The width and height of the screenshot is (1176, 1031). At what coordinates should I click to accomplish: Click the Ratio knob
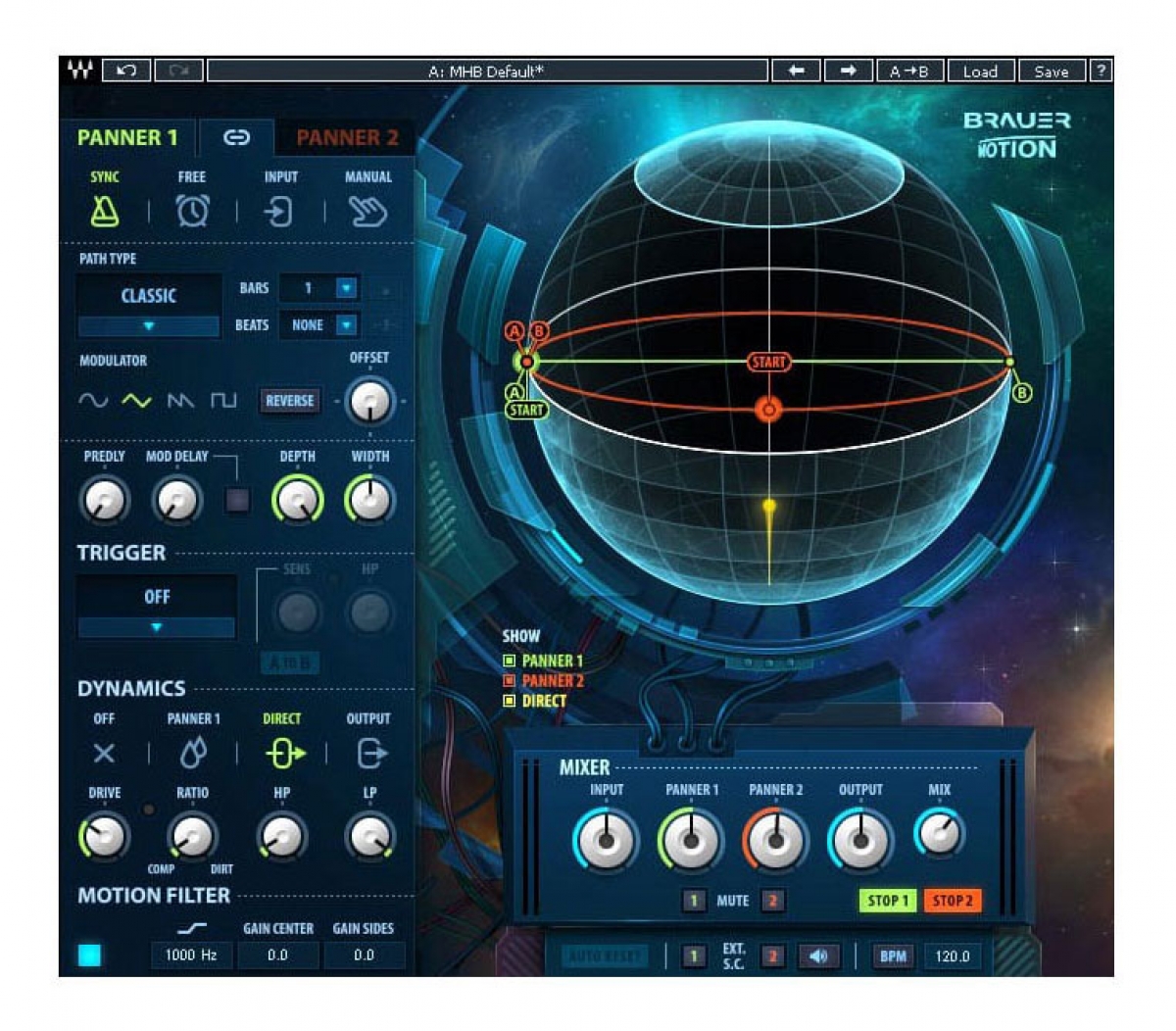[x=192, y=837]
